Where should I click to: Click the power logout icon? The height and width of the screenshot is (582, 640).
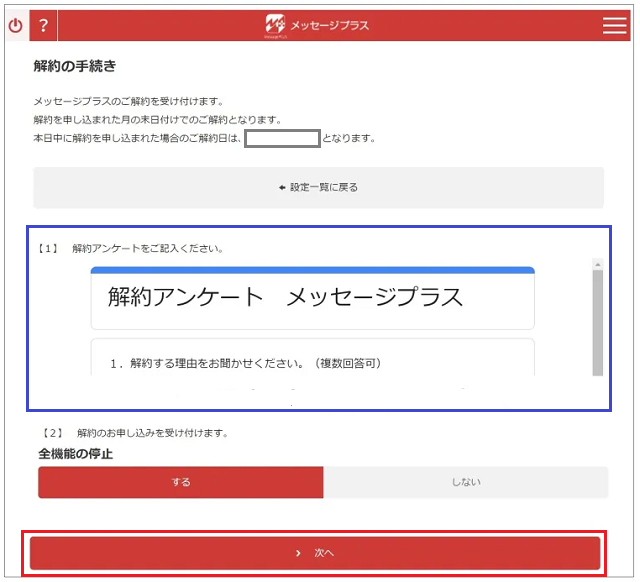[16, 26]
